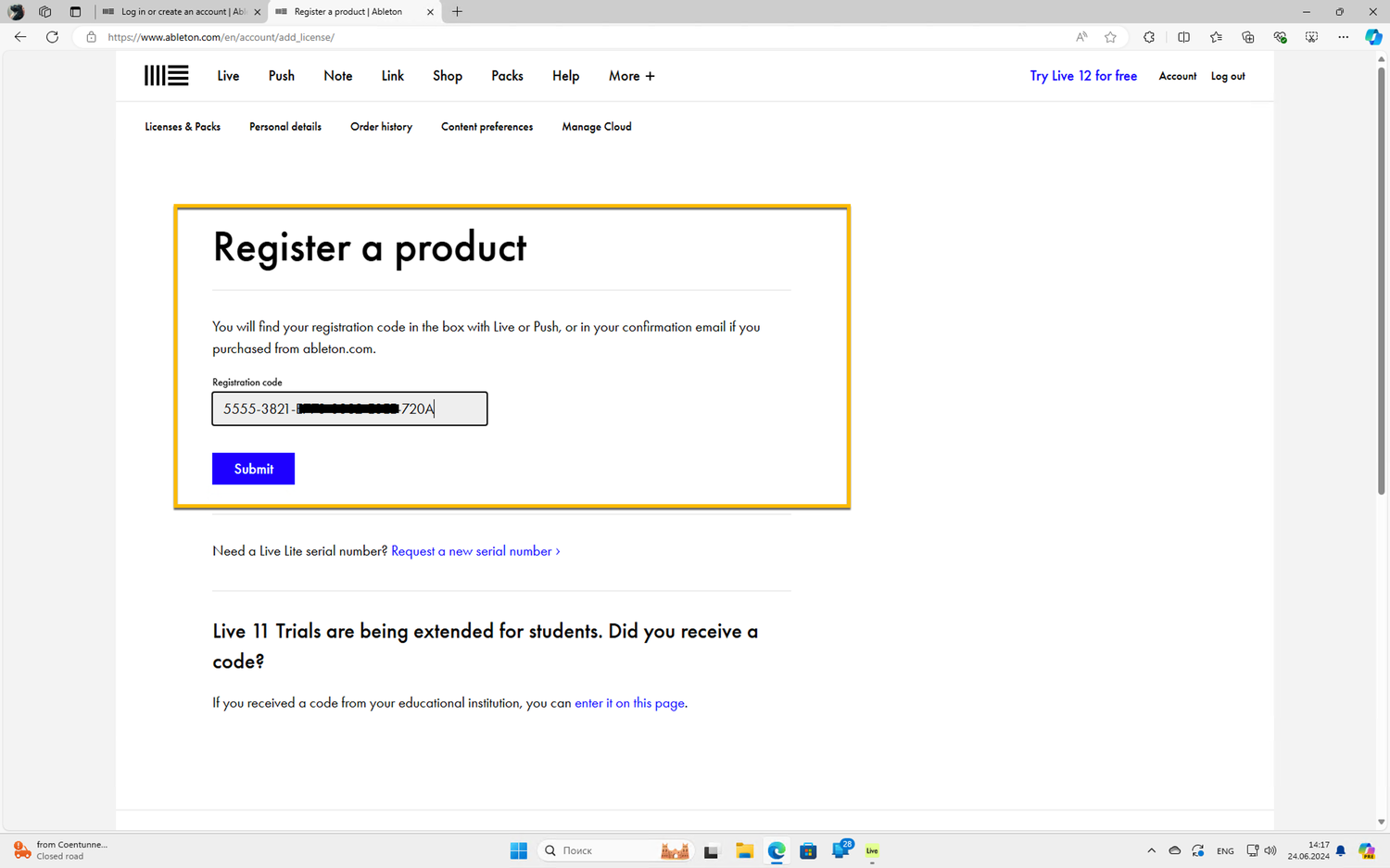Open Browser essentials heart icon
Viewport: 1390px width, 868px height.
1280,37
